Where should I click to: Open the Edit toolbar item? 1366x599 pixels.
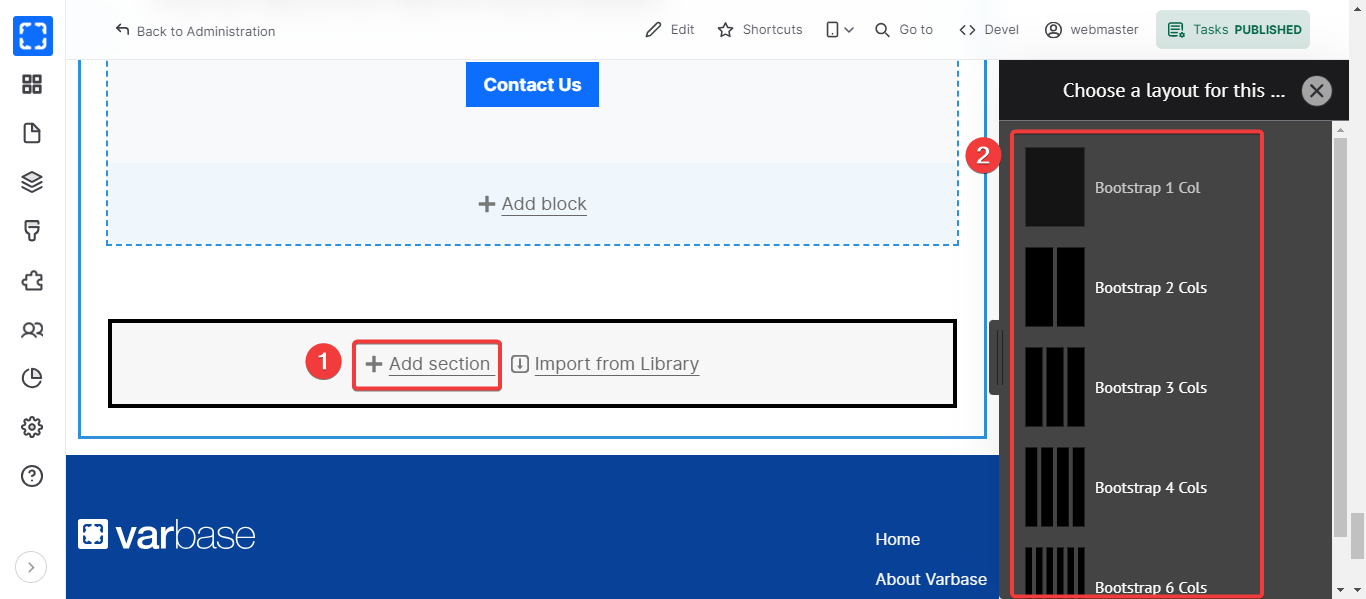pyautogui.click(x=670, y=30)
